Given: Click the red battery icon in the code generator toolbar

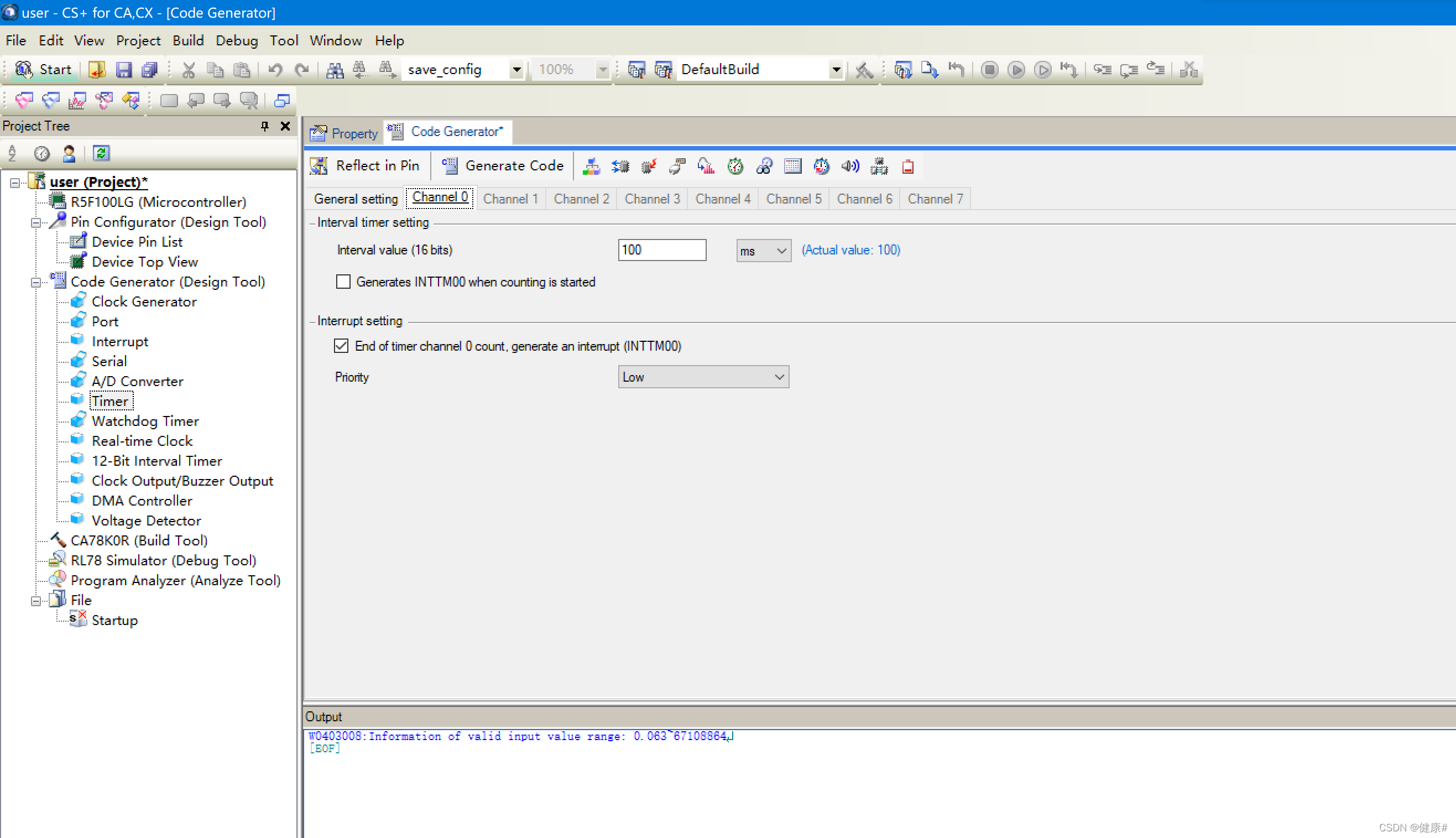Looking at the screenshot, I should [908, 167].
